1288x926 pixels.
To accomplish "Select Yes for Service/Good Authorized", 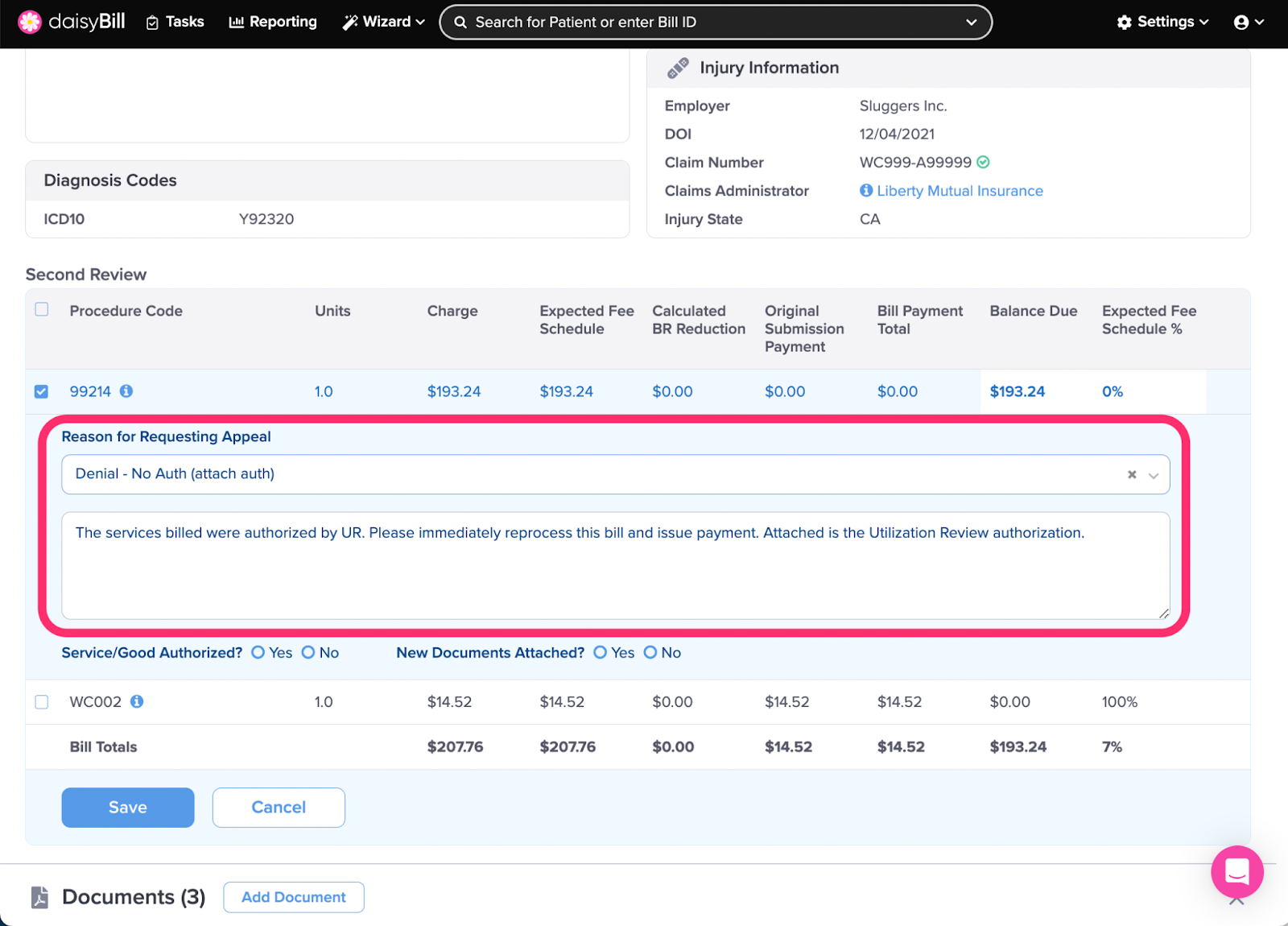I will click(258, 653).
